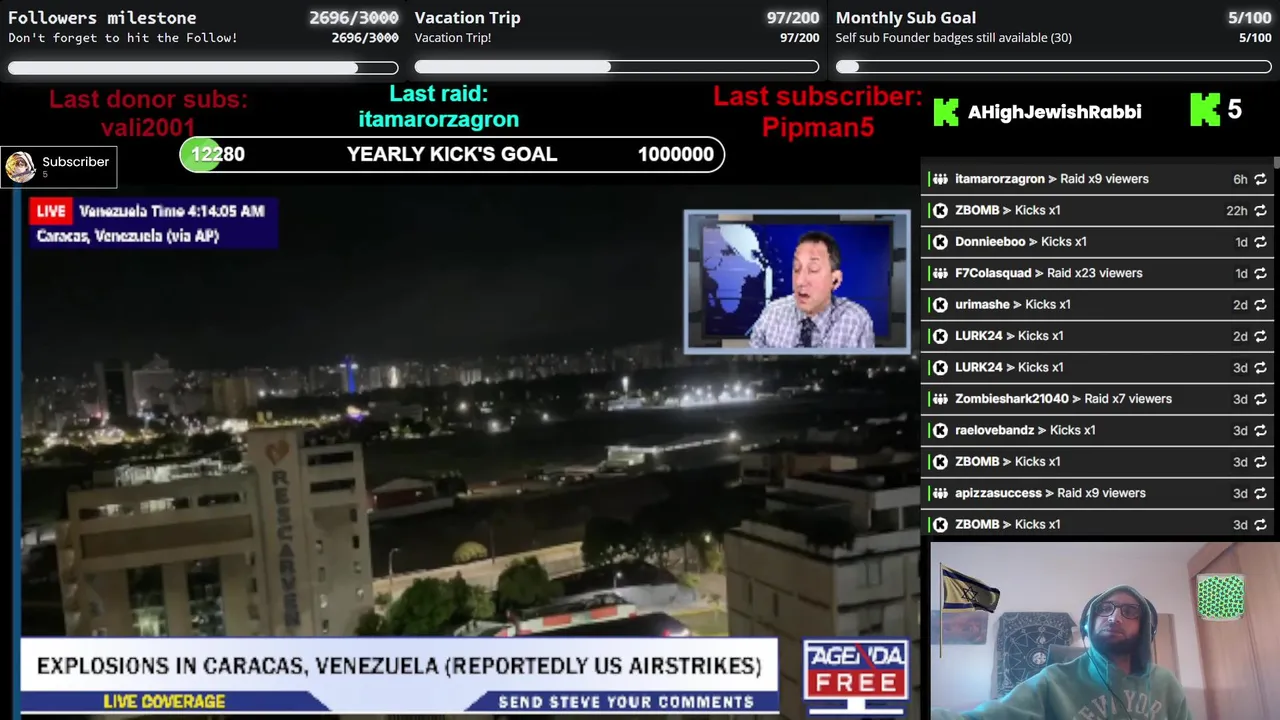Click the 'Caracas, Venezuela (via AP)' caption
1280x720 pixels.
(127, 236)
